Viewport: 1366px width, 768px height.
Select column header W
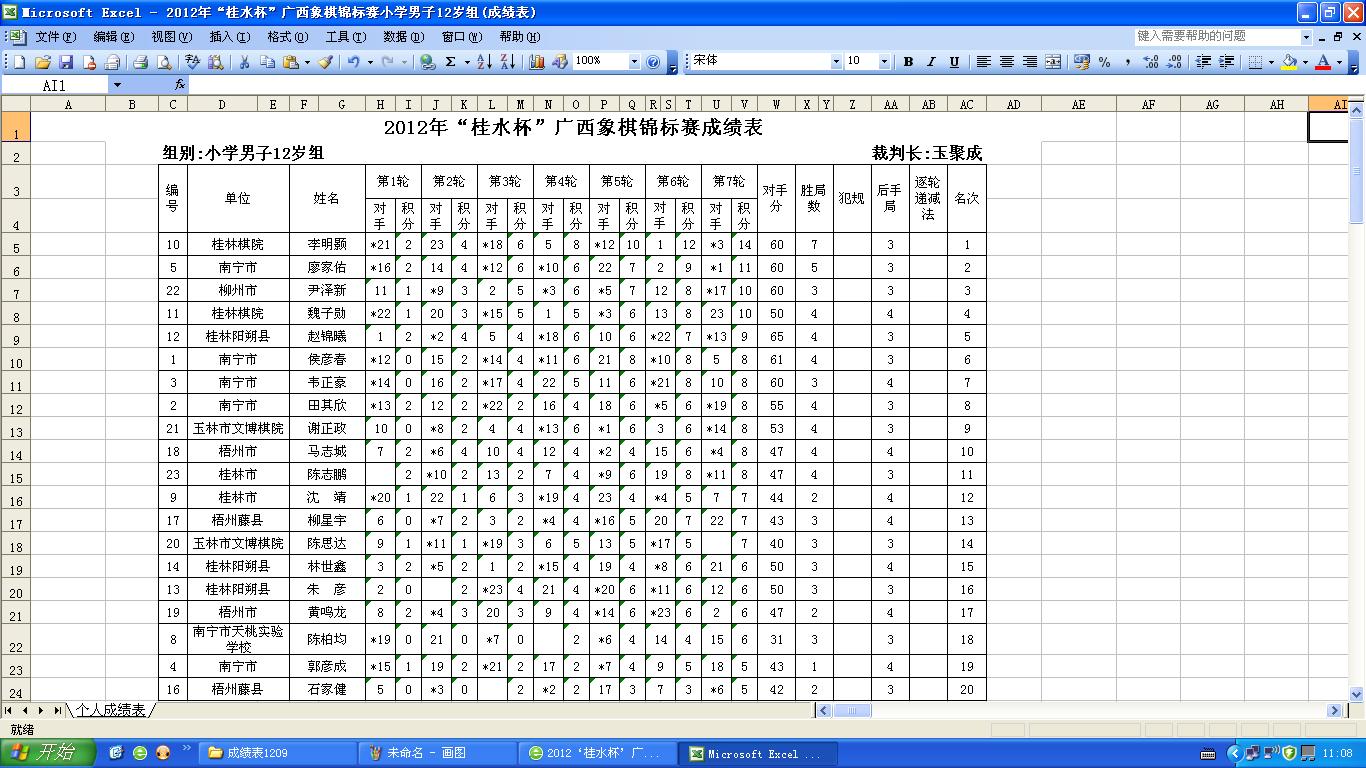coord(776,104)
